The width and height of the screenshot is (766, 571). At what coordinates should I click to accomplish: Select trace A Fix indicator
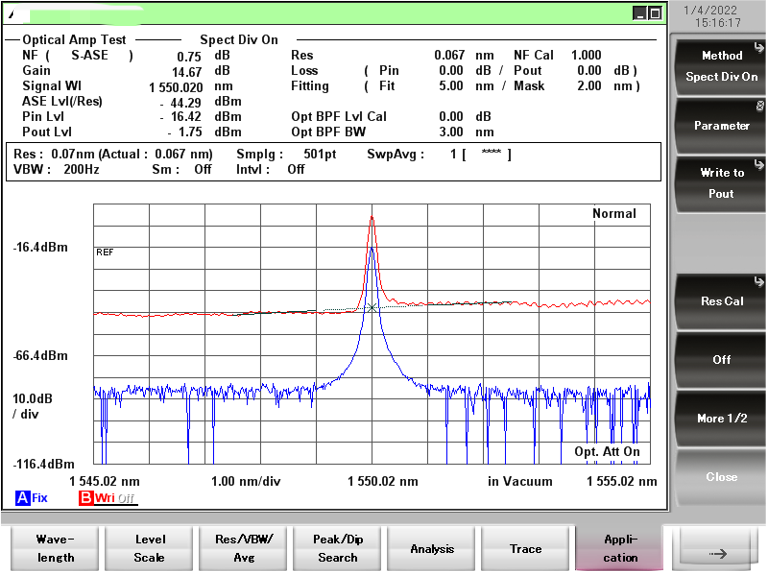(x=31, y=497)
